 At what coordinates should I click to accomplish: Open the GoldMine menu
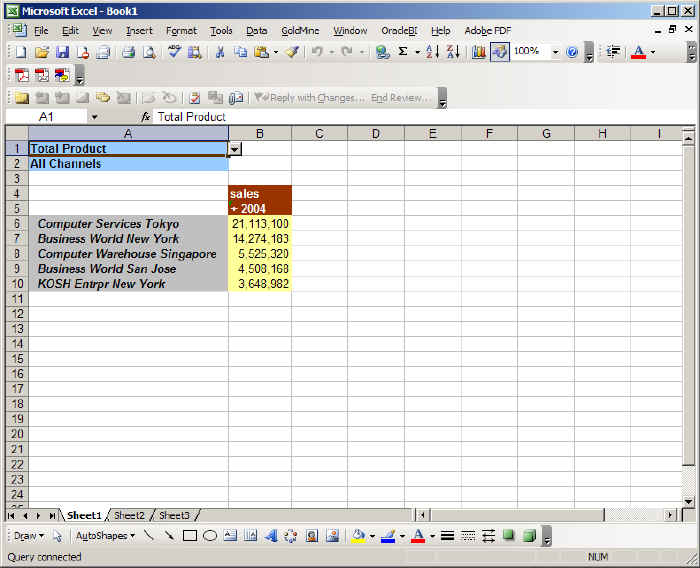300,30
